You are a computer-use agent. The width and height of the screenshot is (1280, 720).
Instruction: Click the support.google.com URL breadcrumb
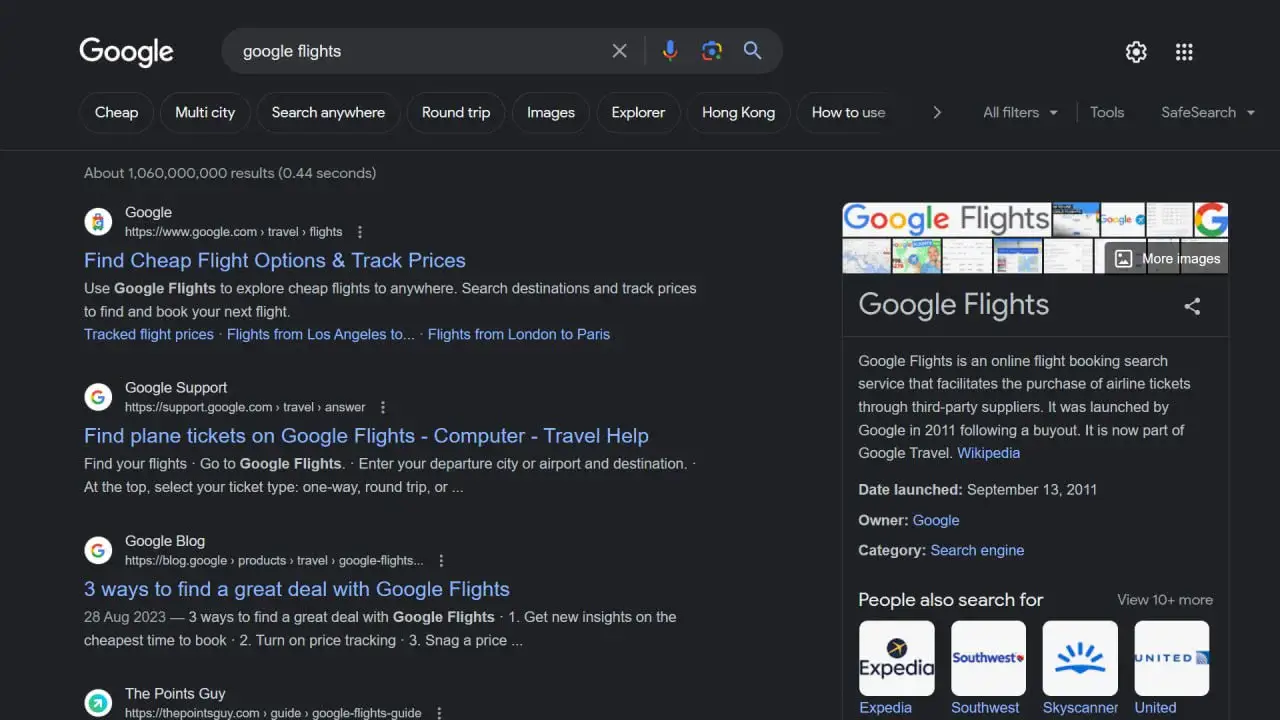pos(245,407)
